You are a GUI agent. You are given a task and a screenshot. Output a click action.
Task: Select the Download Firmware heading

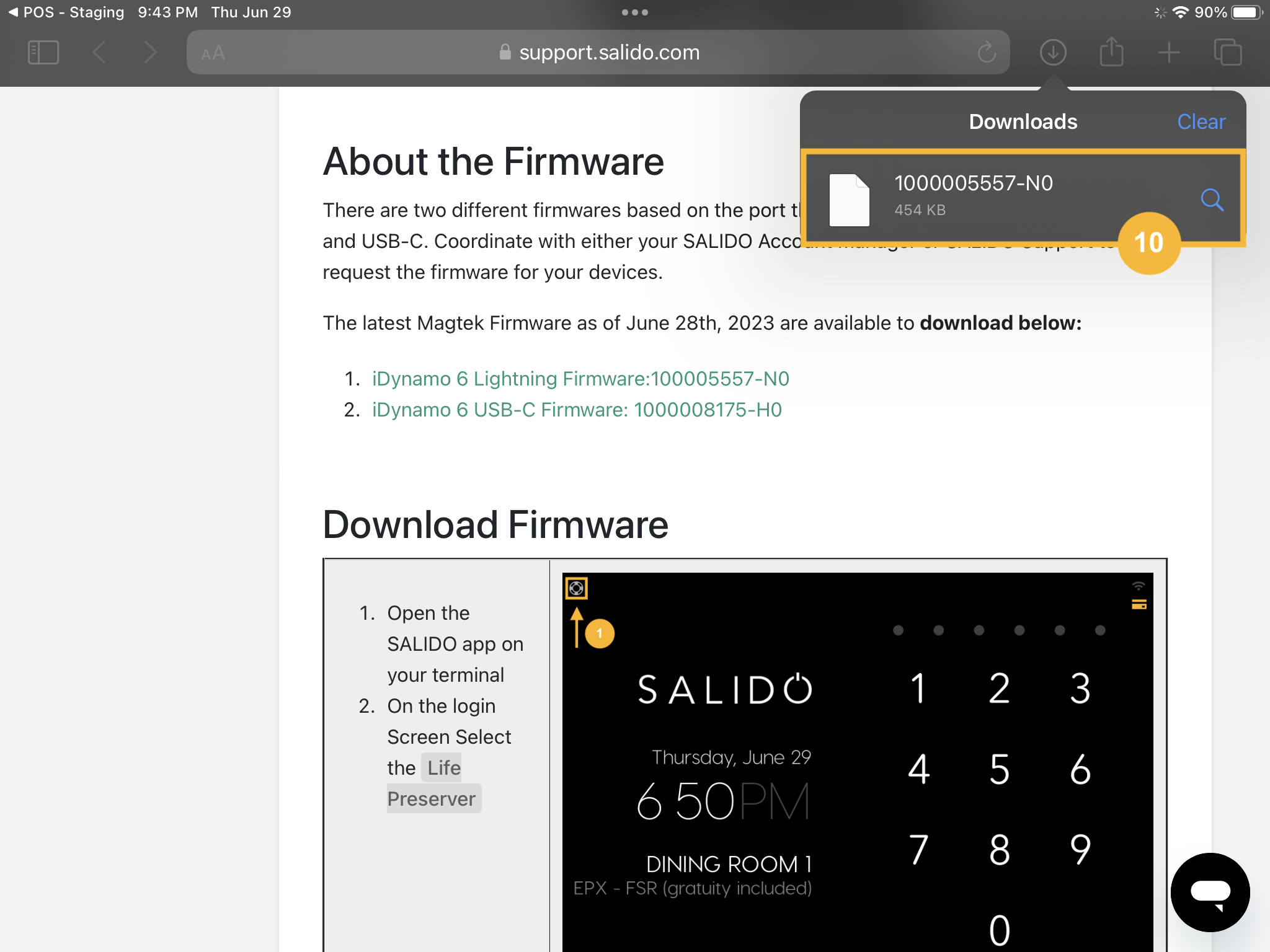click(495, 525)
